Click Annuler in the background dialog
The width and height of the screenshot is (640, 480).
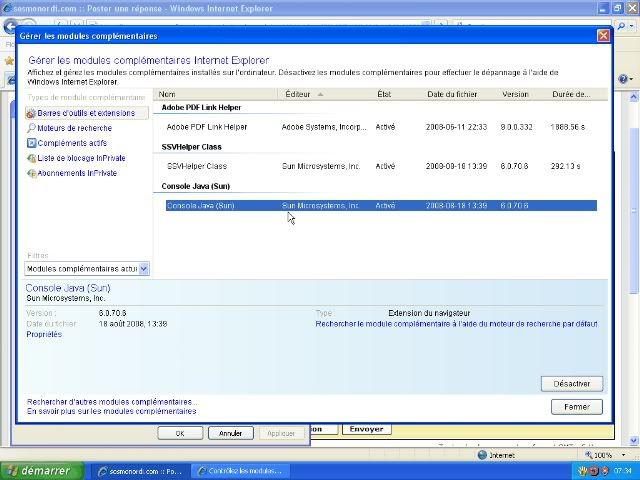[231, 433]
